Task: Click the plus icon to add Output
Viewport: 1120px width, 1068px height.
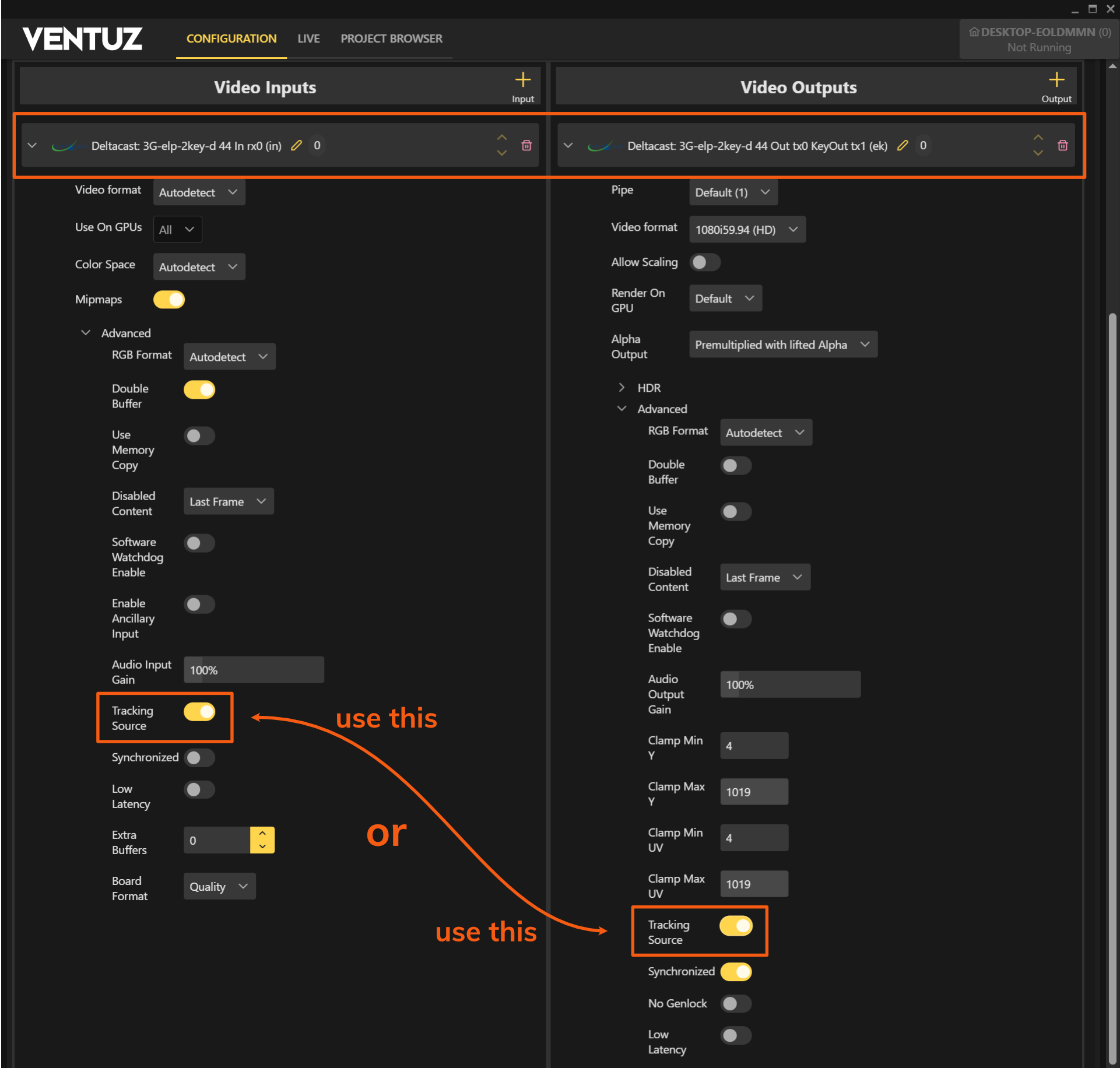Action: [1056, 80]
